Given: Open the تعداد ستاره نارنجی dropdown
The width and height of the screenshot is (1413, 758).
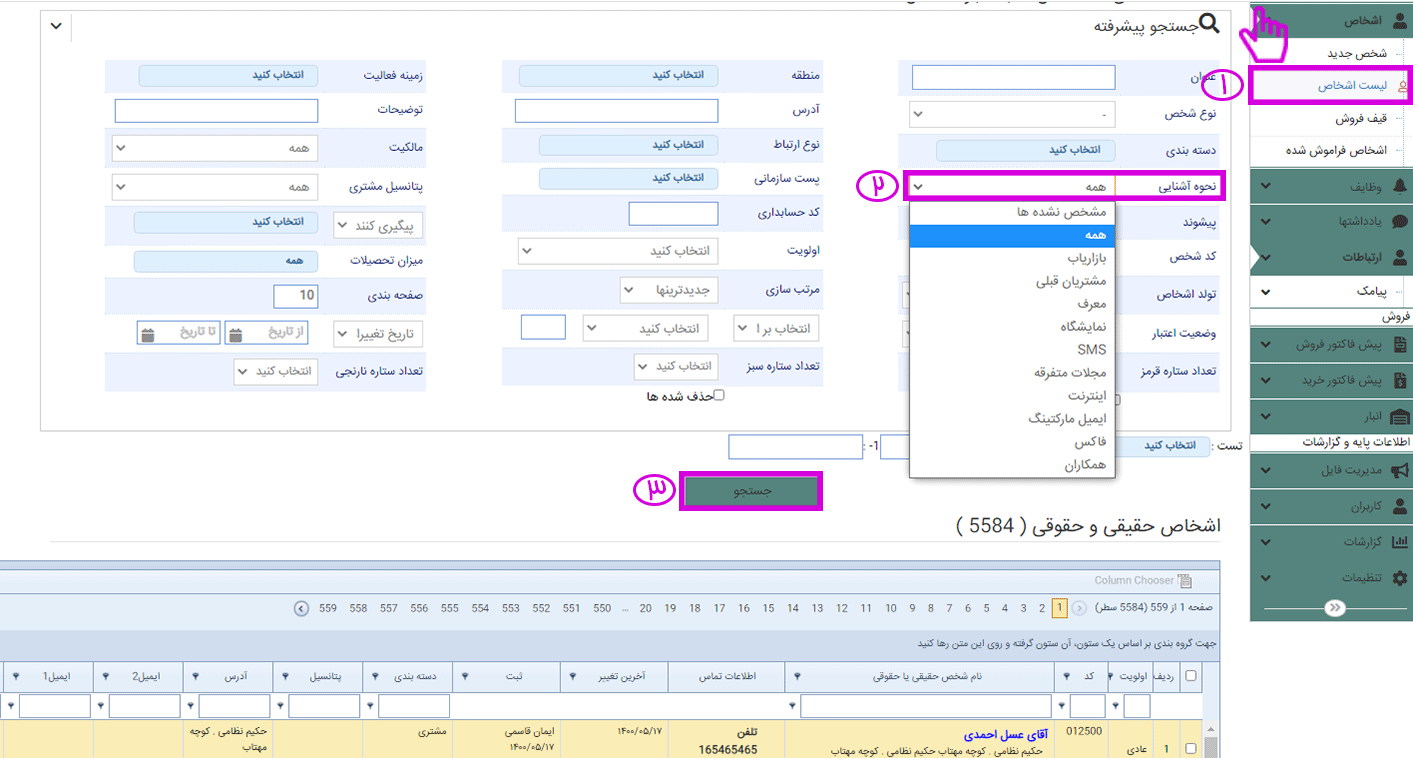Looking at the screenshot, I should click(x=276, y=371).
